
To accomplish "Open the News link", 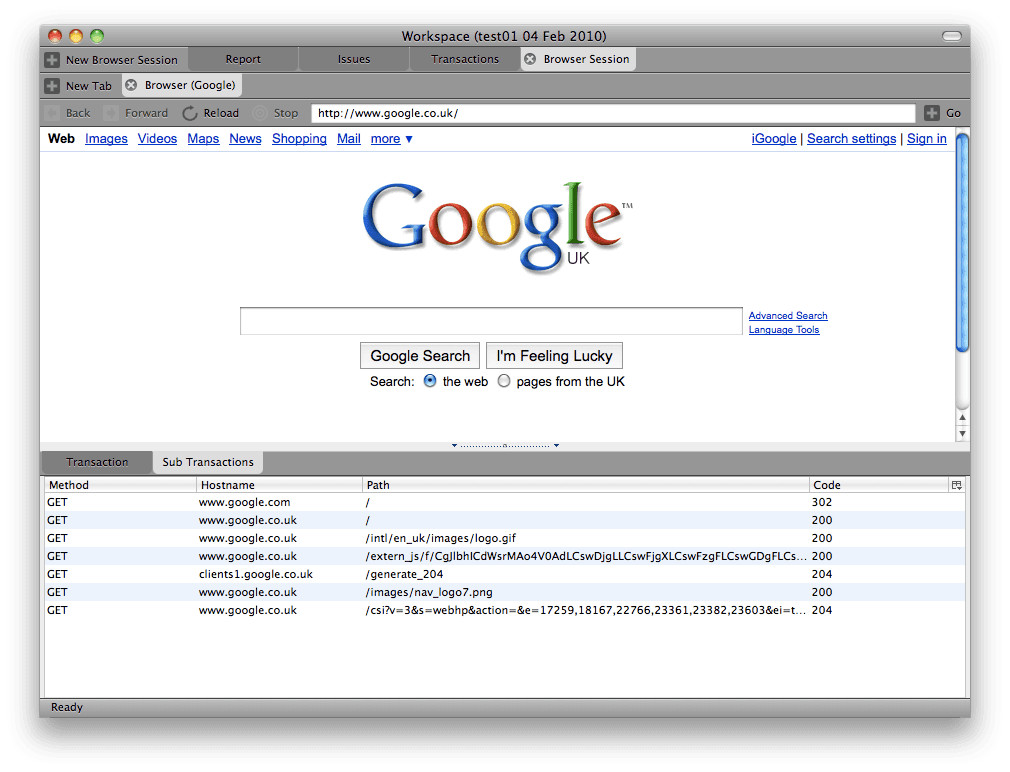I will 245,138.
